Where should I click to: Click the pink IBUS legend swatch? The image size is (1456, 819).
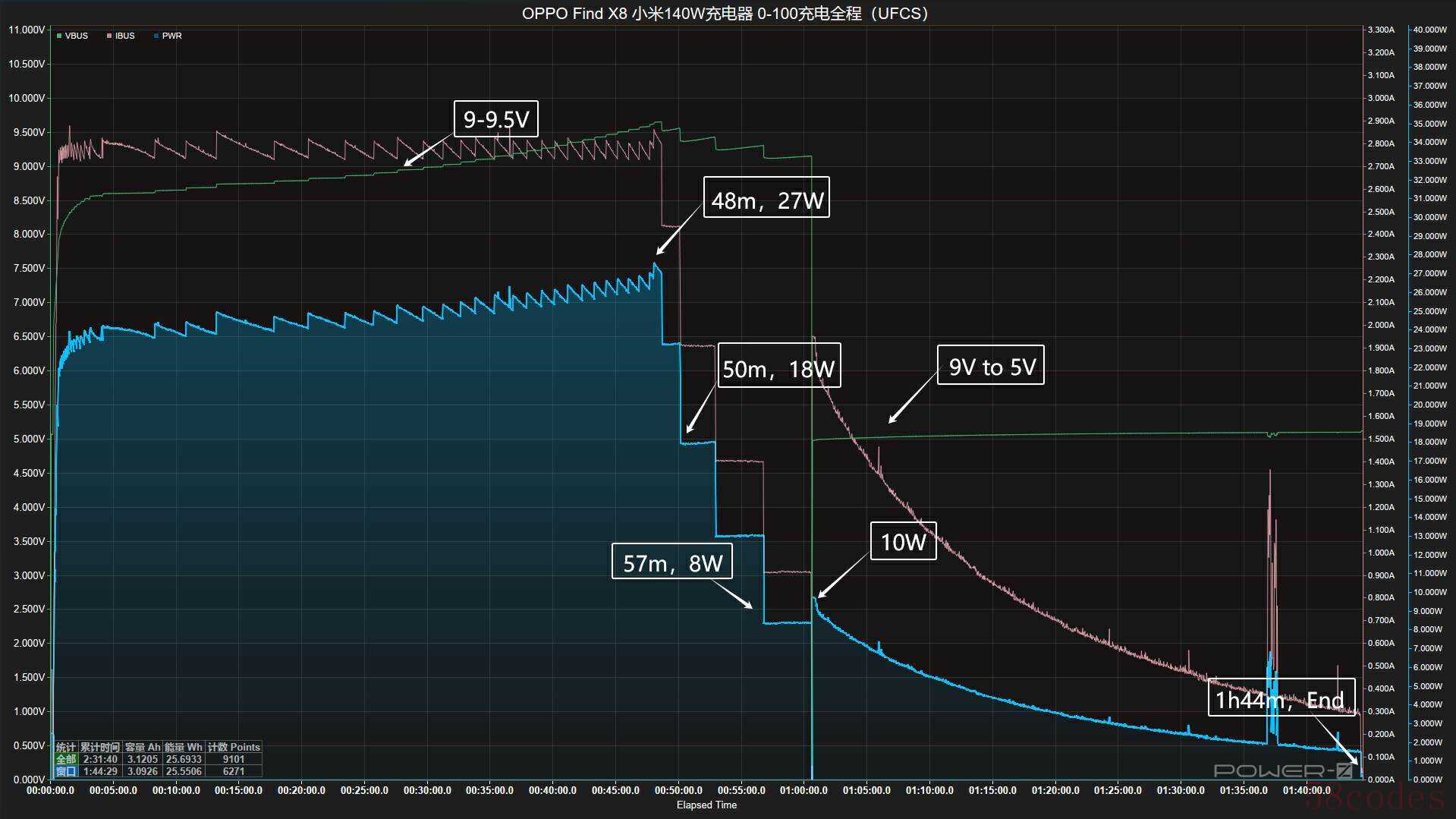click(x=109, y=36)
